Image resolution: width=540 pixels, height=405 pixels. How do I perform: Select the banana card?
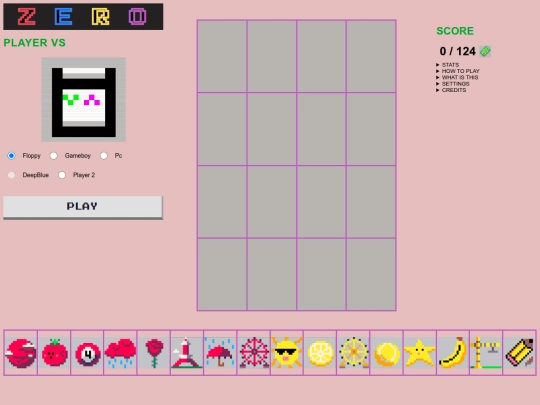[453, 353]
